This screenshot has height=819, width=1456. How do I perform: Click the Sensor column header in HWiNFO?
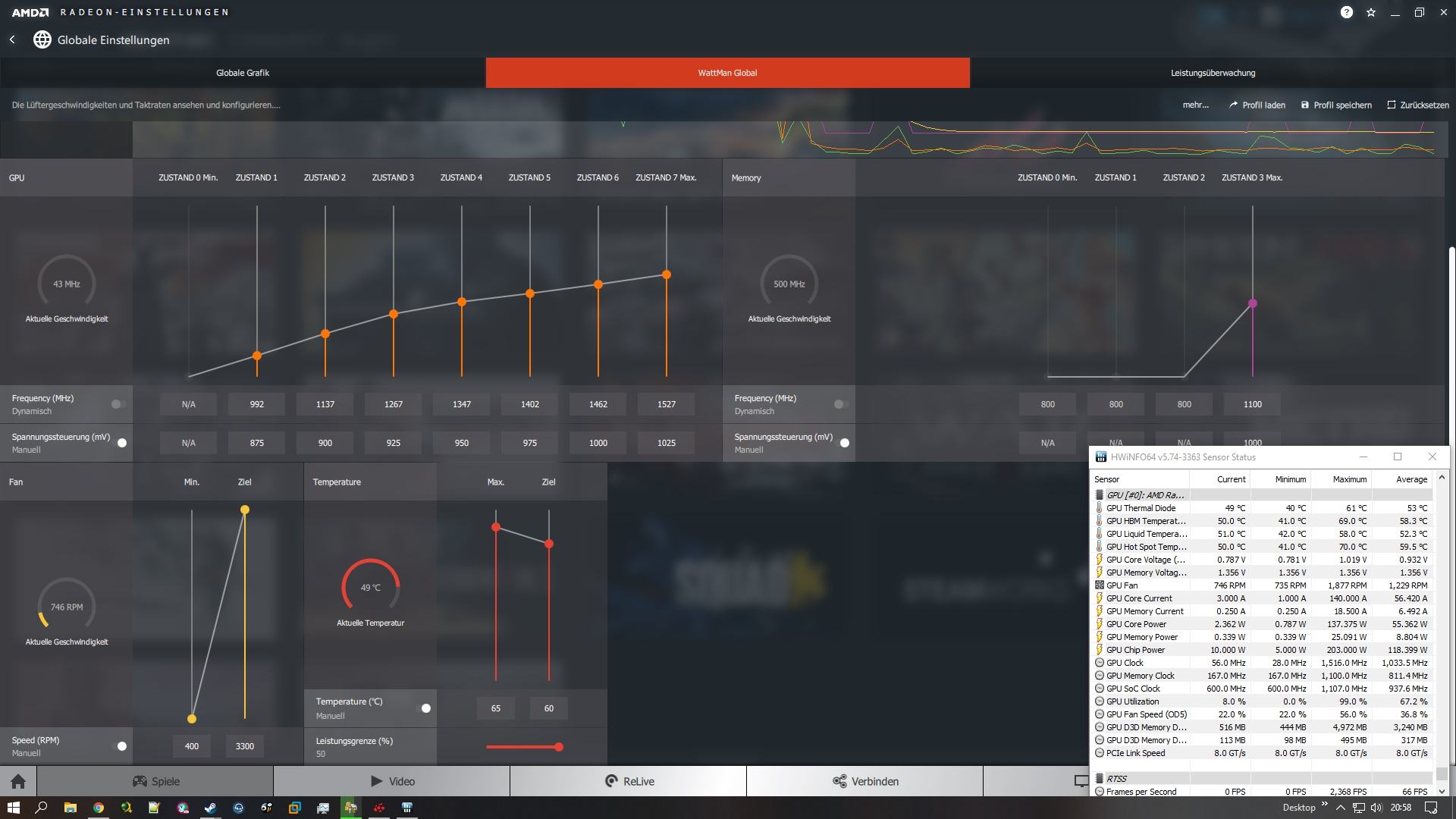(1140, 479)
